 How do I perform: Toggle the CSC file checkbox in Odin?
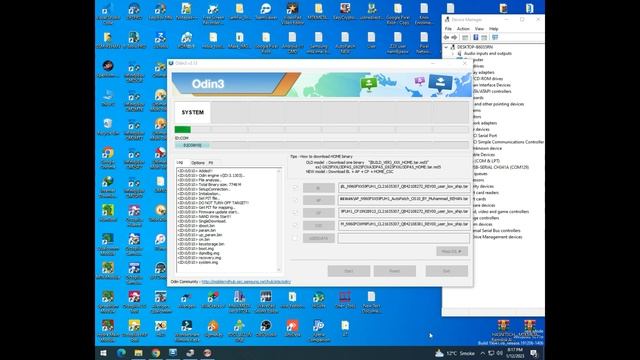(x=295, y=226)
